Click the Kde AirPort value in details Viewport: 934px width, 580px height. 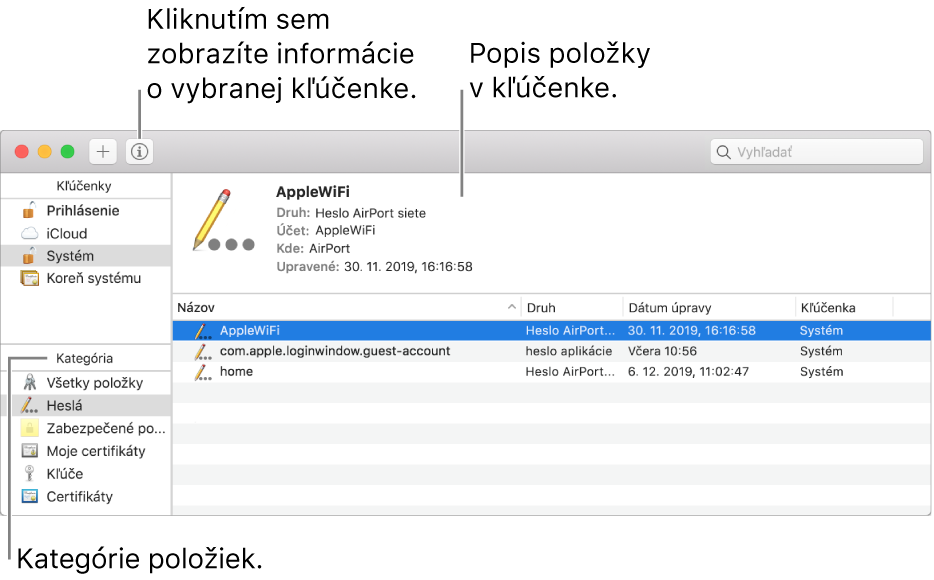click(329, 248)
